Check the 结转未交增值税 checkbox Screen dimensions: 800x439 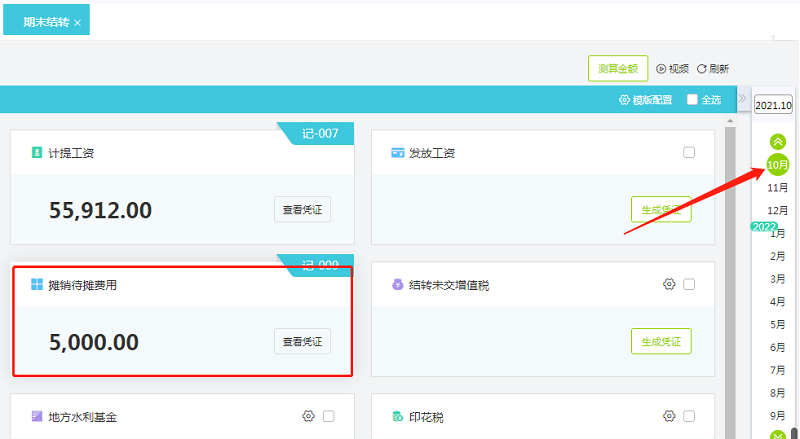pyautogui.click(x=689, y=284)
